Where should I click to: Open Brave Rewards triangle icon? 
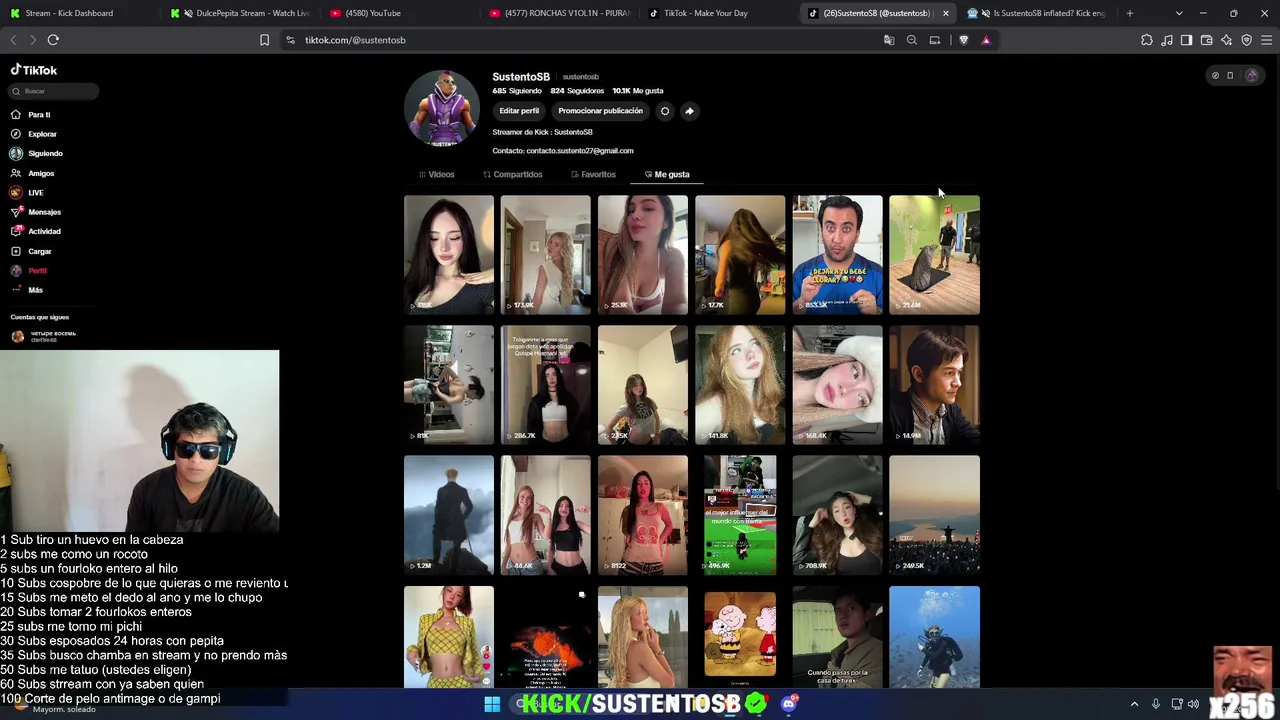tap(986, 40)
